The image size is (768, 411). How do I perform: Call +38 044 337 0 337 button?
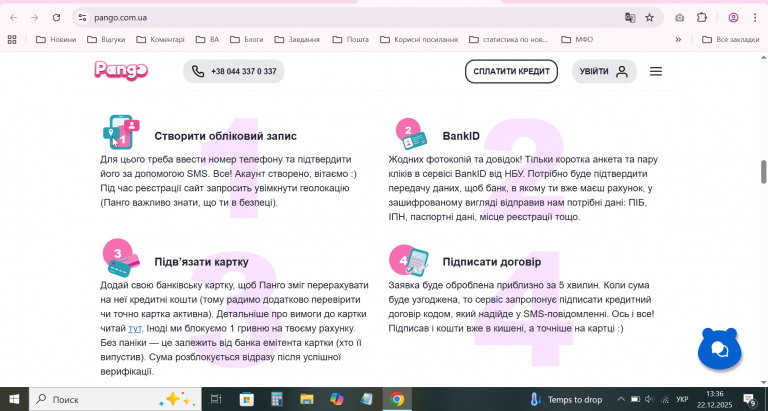pyautogui.click(x=234, y=72)
